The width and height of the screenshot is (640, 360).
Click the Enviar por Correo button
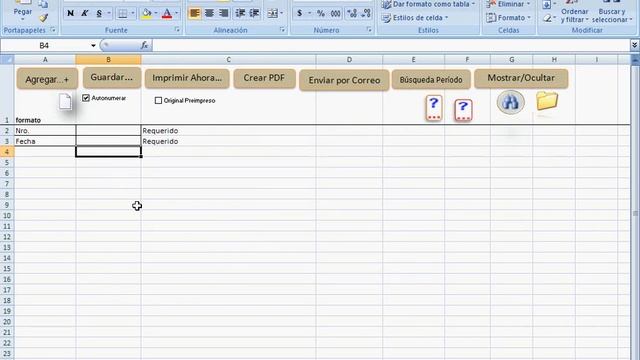pos(344,80)
